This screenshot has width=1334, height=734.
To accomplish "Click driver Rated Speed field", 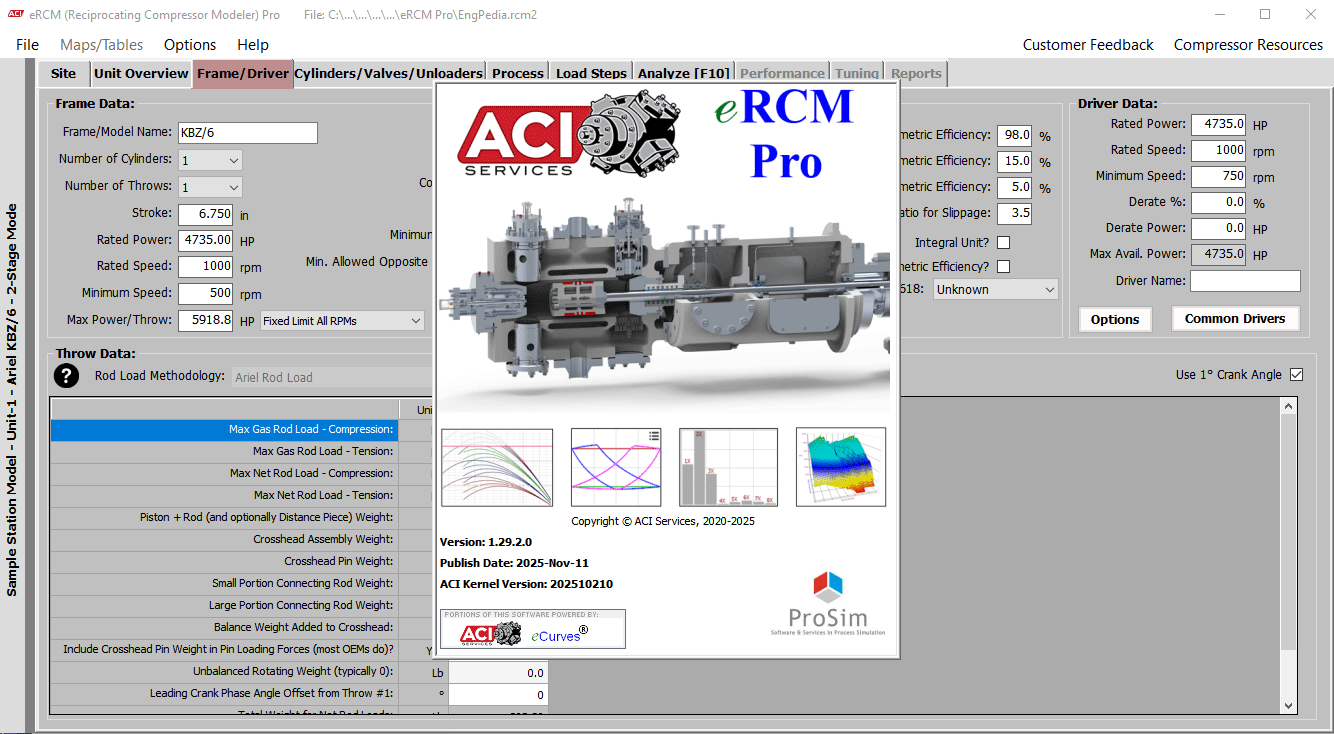I will pyautogui.click(x=1218, y=150).
